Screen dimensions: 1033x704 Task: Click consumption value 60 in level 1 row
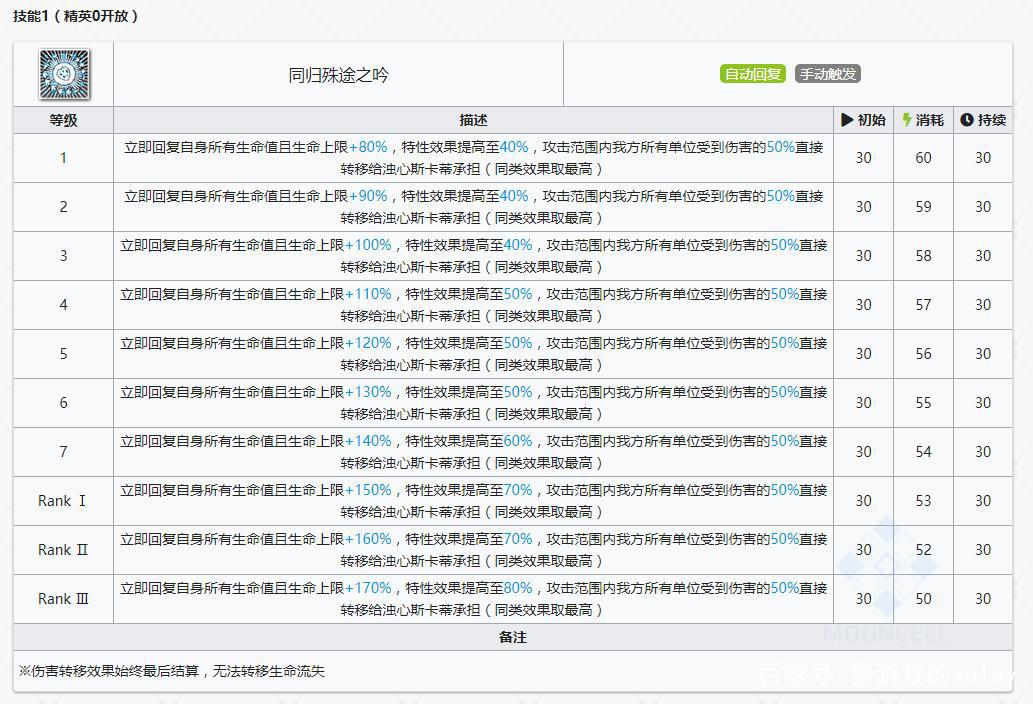point(923,158)
